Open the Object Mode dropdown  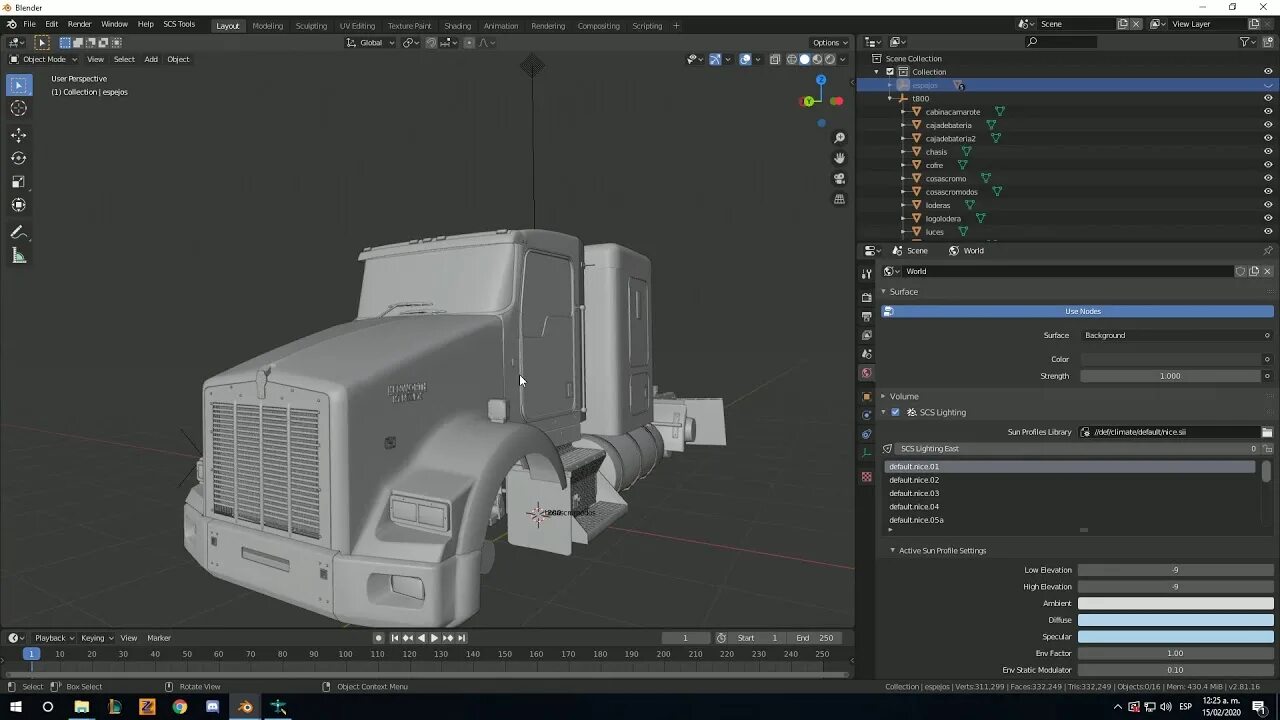click(x=44, y=59)
